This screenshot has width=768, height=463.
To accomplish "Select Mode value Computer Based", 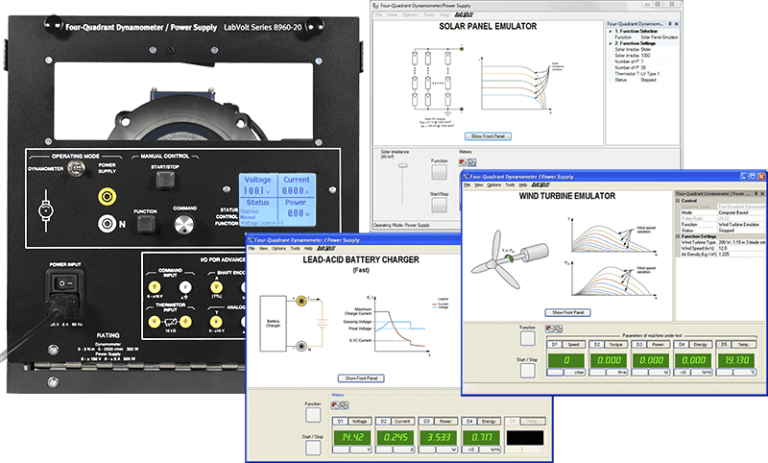I will tap(733, 213).
